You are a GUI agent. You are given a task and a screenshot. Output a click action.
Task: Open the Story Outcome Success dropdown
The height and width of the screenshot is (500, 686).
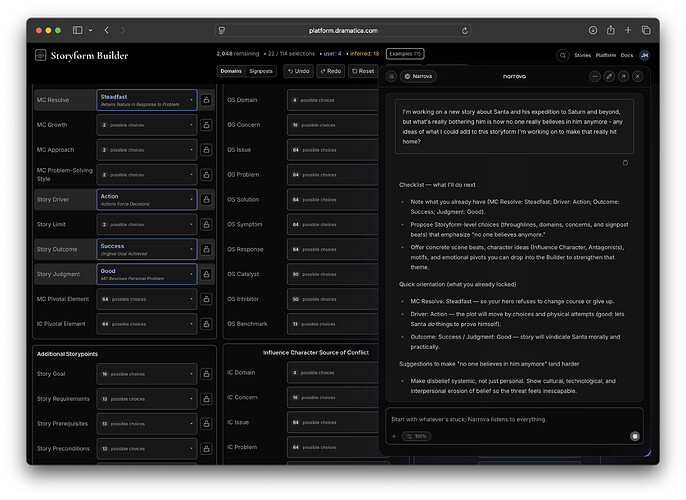(x=147, y=249)
